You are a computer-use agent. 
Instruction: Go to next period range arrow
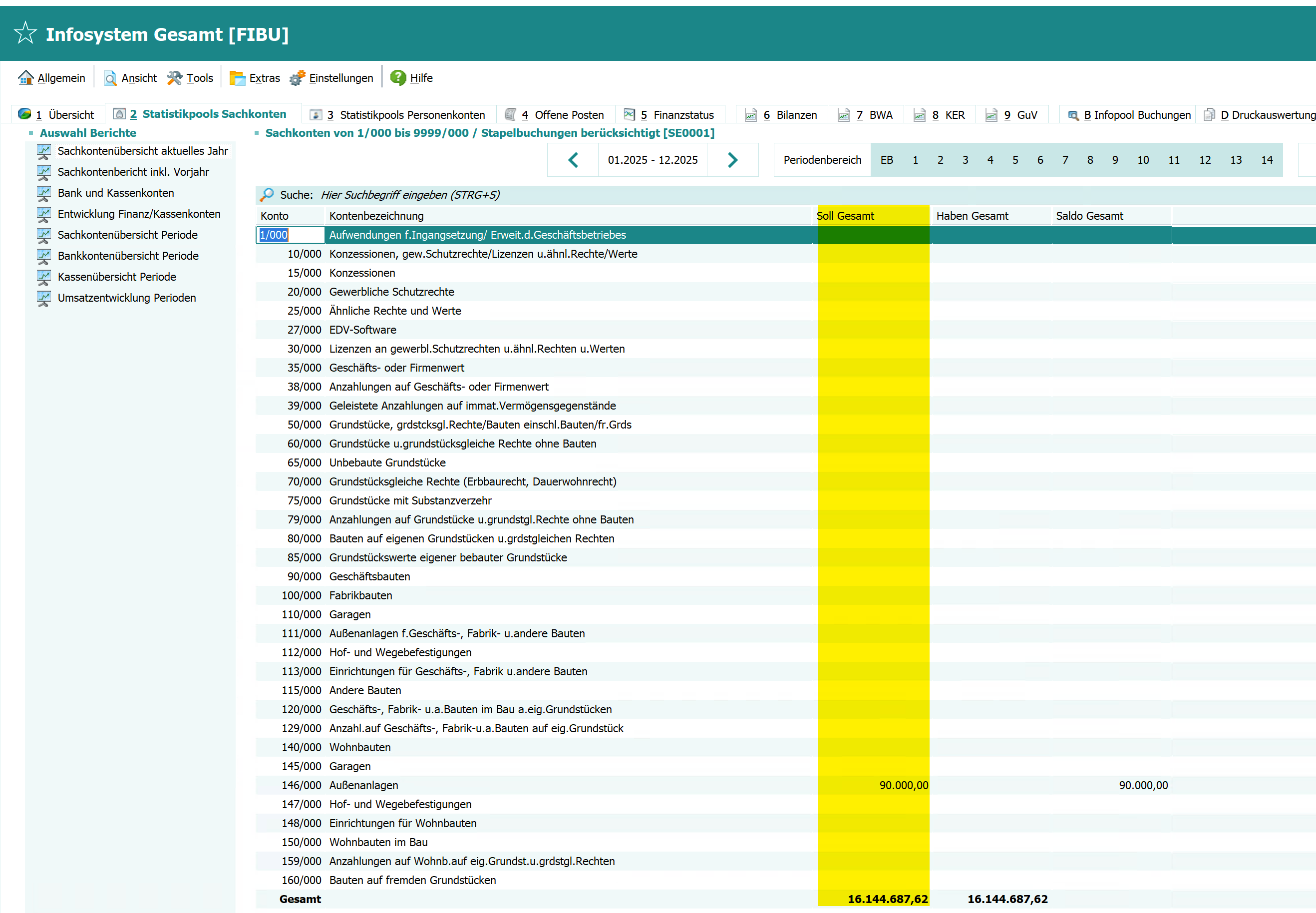[732, 160]
